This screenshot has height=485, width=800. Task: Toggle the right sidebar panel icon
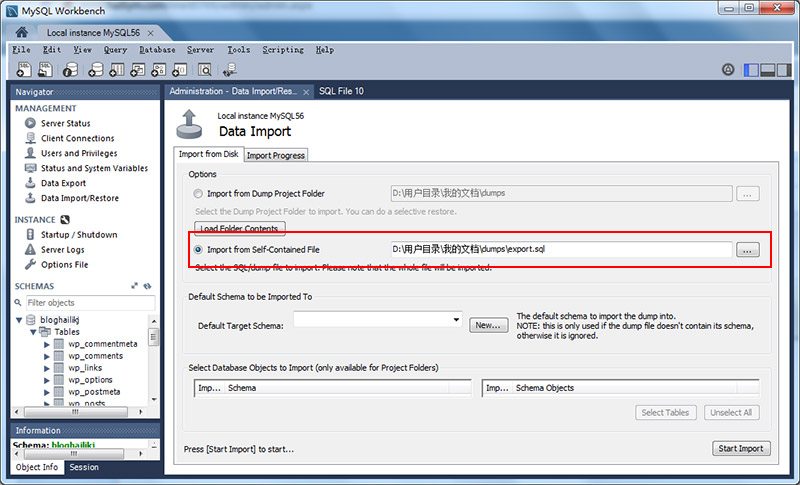click(784, 70)
